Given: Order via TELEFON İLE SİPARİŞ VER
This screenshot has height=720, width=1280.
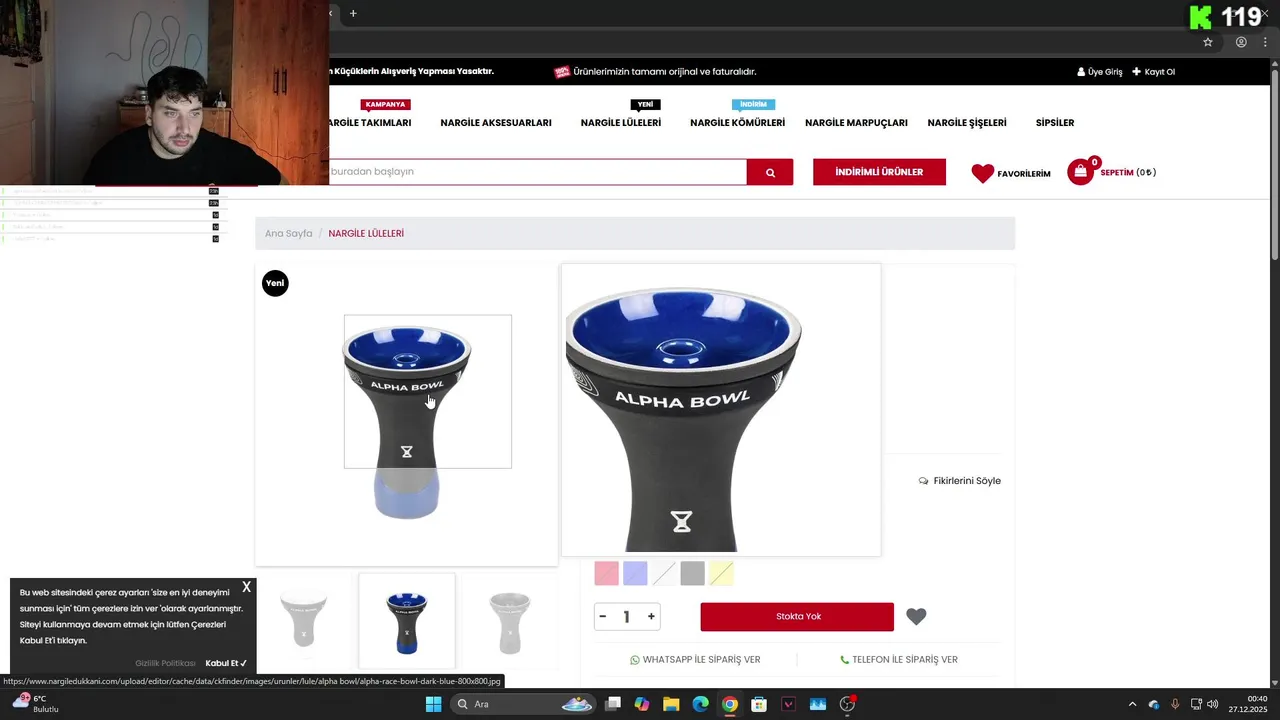Looking at the screenshot, I should (899, 660).
